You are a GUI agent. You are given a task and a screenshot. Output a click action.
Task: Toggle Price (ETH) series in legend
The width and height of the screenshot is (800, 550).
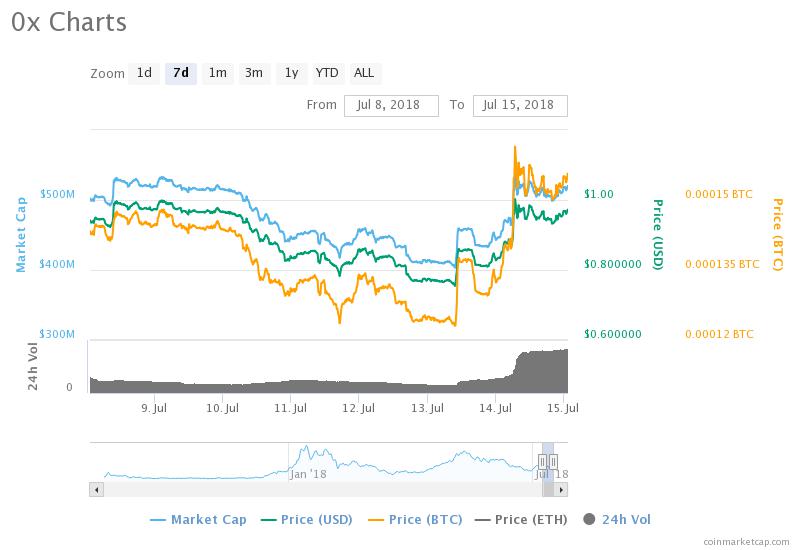click(521, 519)
